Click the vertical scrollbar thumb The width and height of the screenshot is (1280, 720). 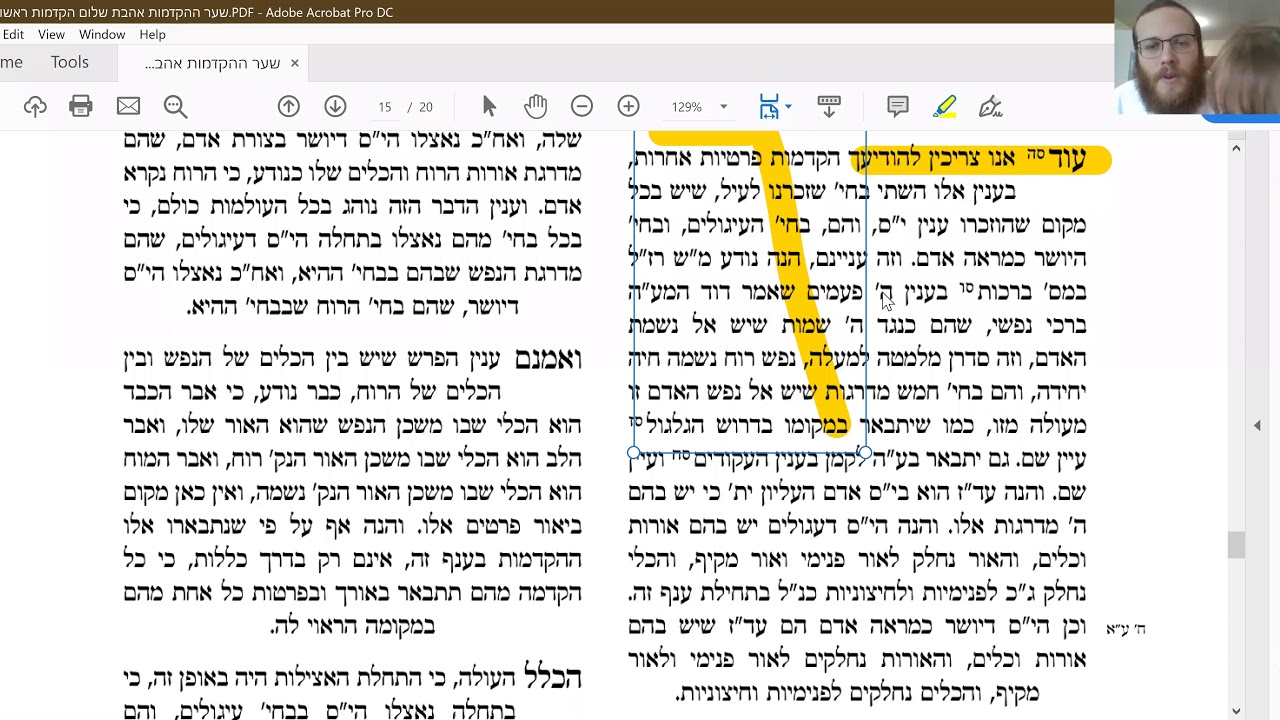pyautogui.click(x=1236, y=545)
